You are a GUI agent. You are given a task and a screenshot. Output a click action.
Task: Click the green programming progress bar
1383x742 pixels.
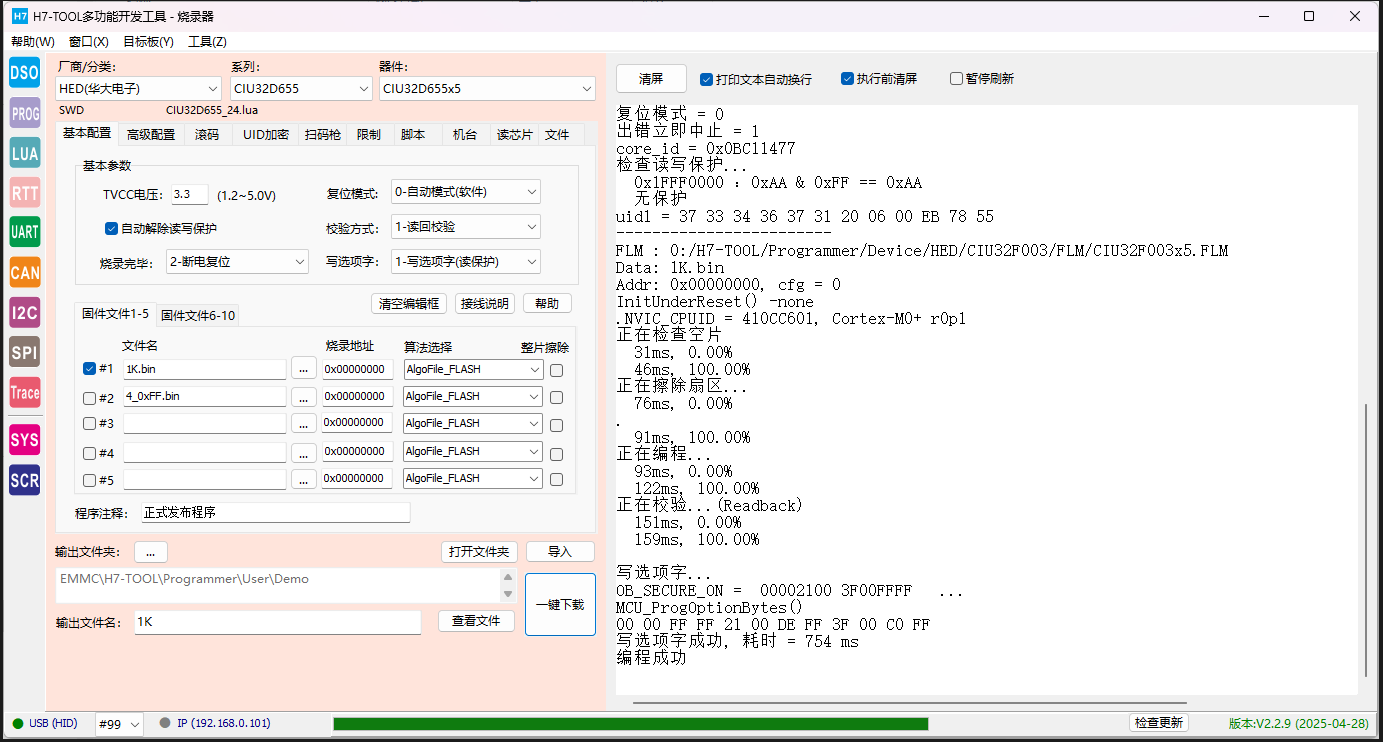click(x=630, y=724)
